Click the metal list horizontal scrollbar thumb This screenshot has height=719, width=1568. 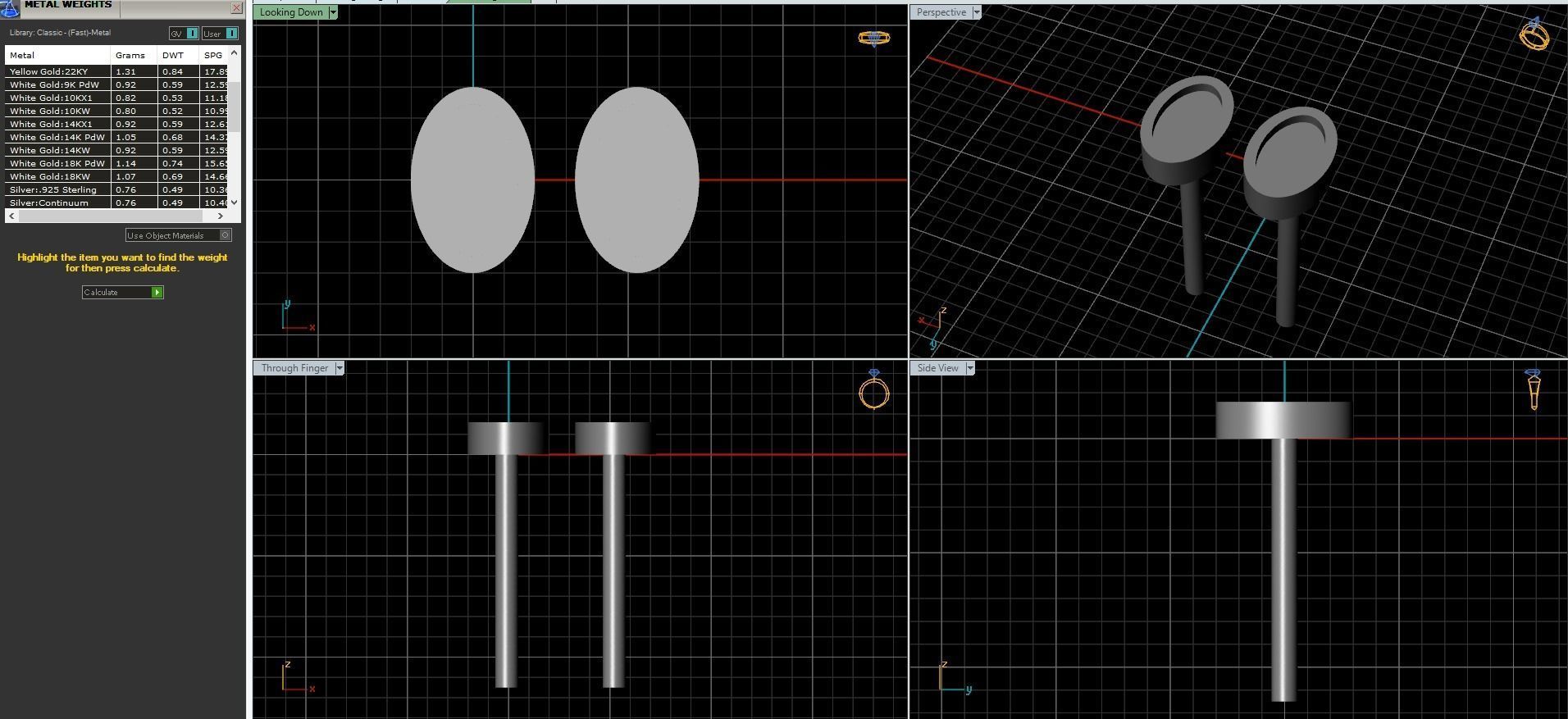coord(110,216)
